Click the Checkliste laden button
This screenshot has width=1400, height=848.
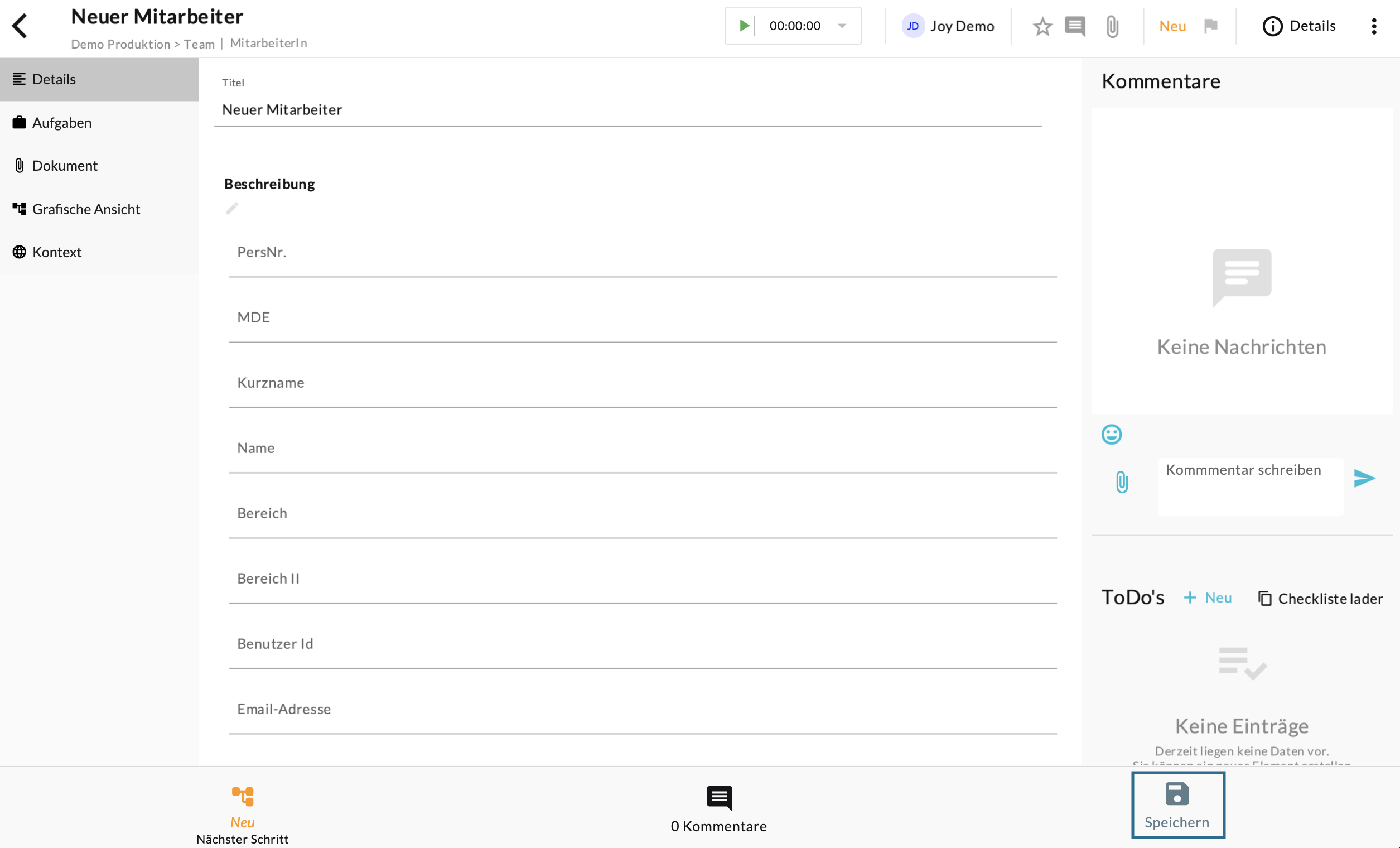point(1320,599)
